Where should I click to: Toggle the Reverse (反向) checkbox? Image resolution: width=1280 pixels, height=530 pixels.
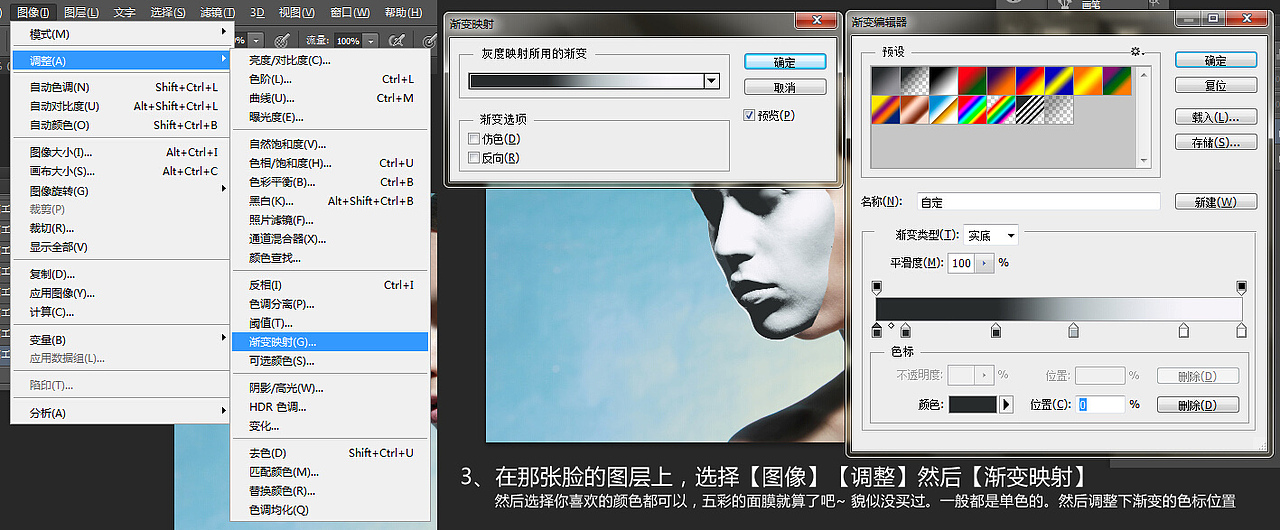click(x=474, y=158)
